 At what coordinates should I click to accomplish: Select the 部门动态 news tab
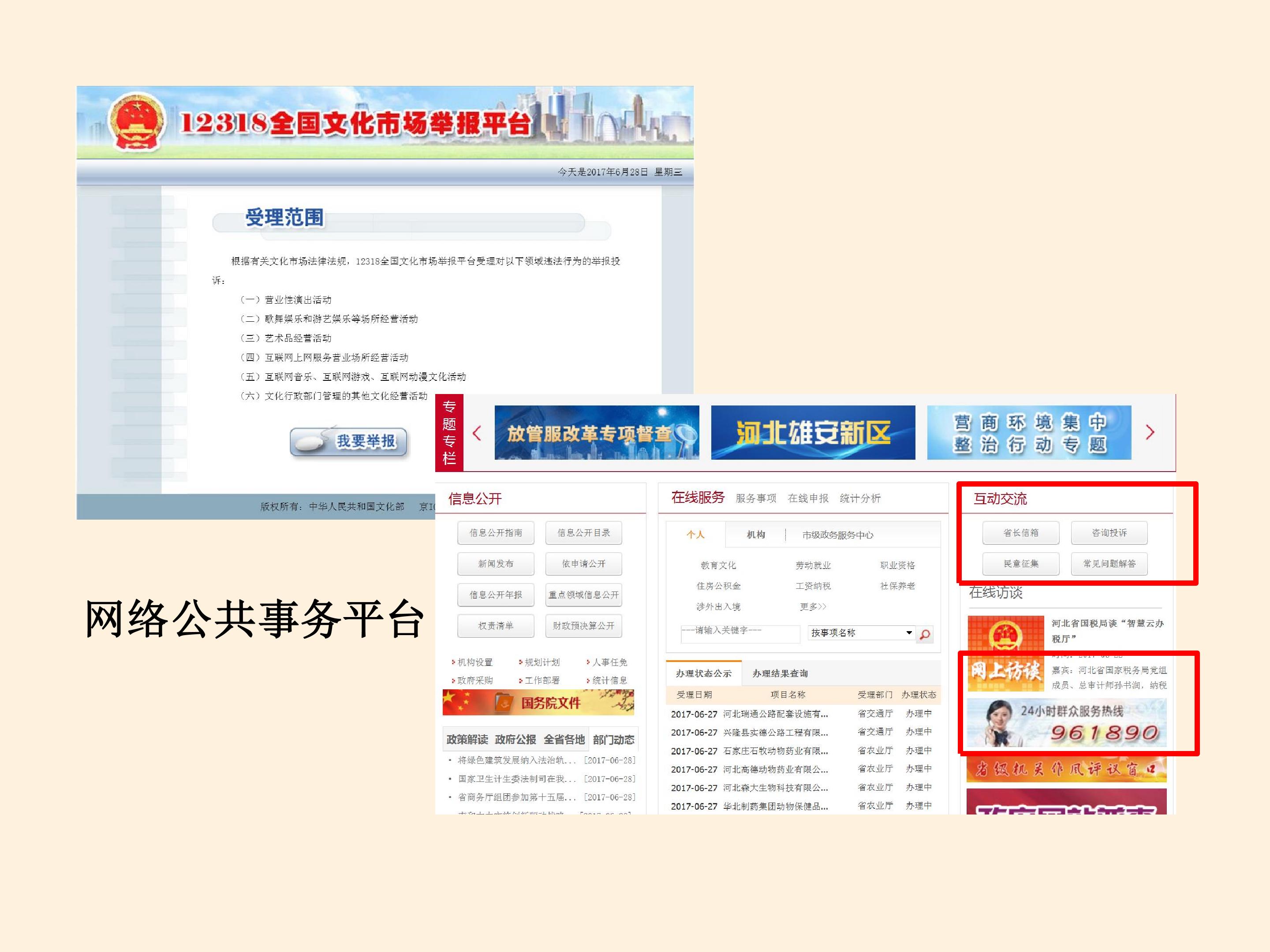point(613,740)
